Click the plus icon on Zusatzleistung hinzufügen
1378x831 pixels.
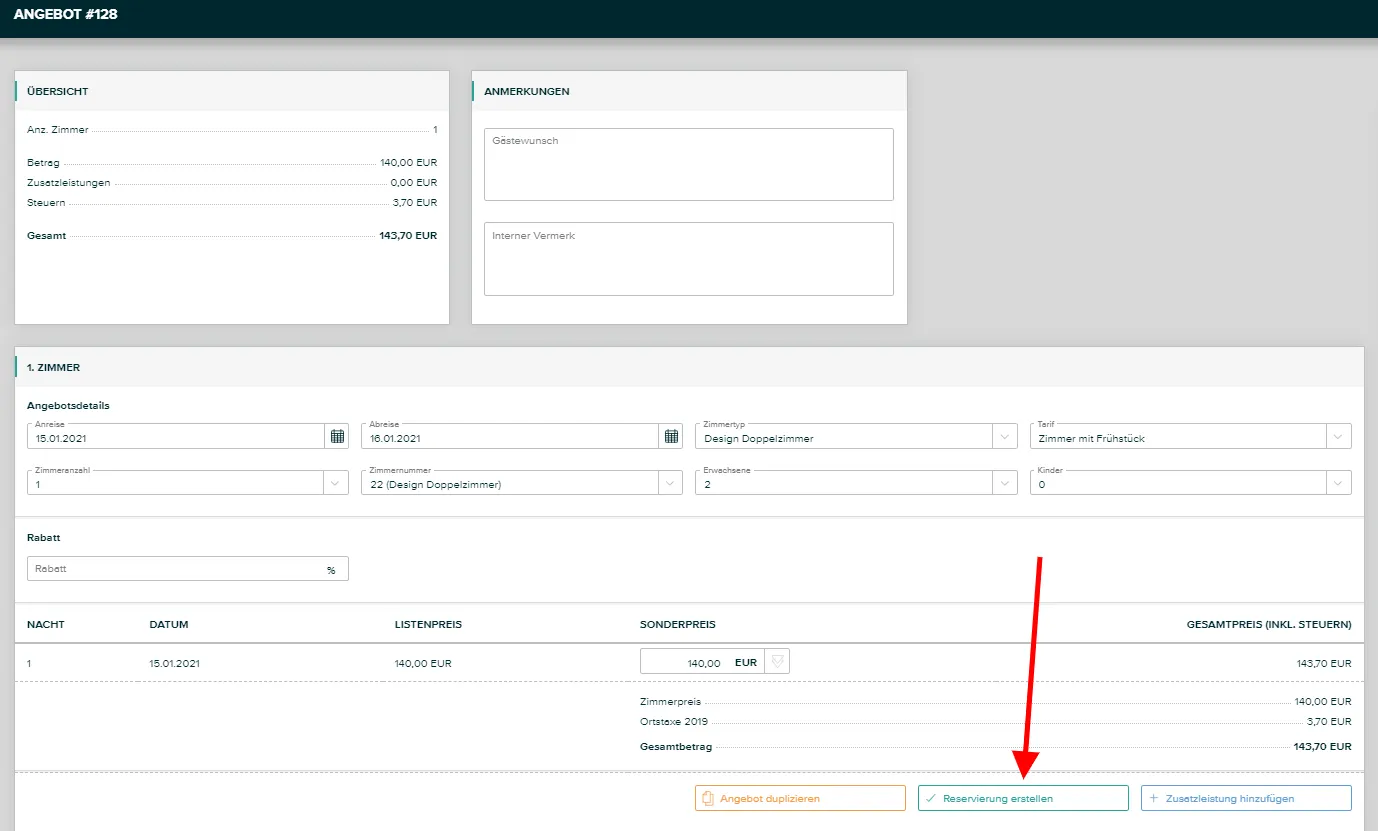click(x=1154, y=798)
